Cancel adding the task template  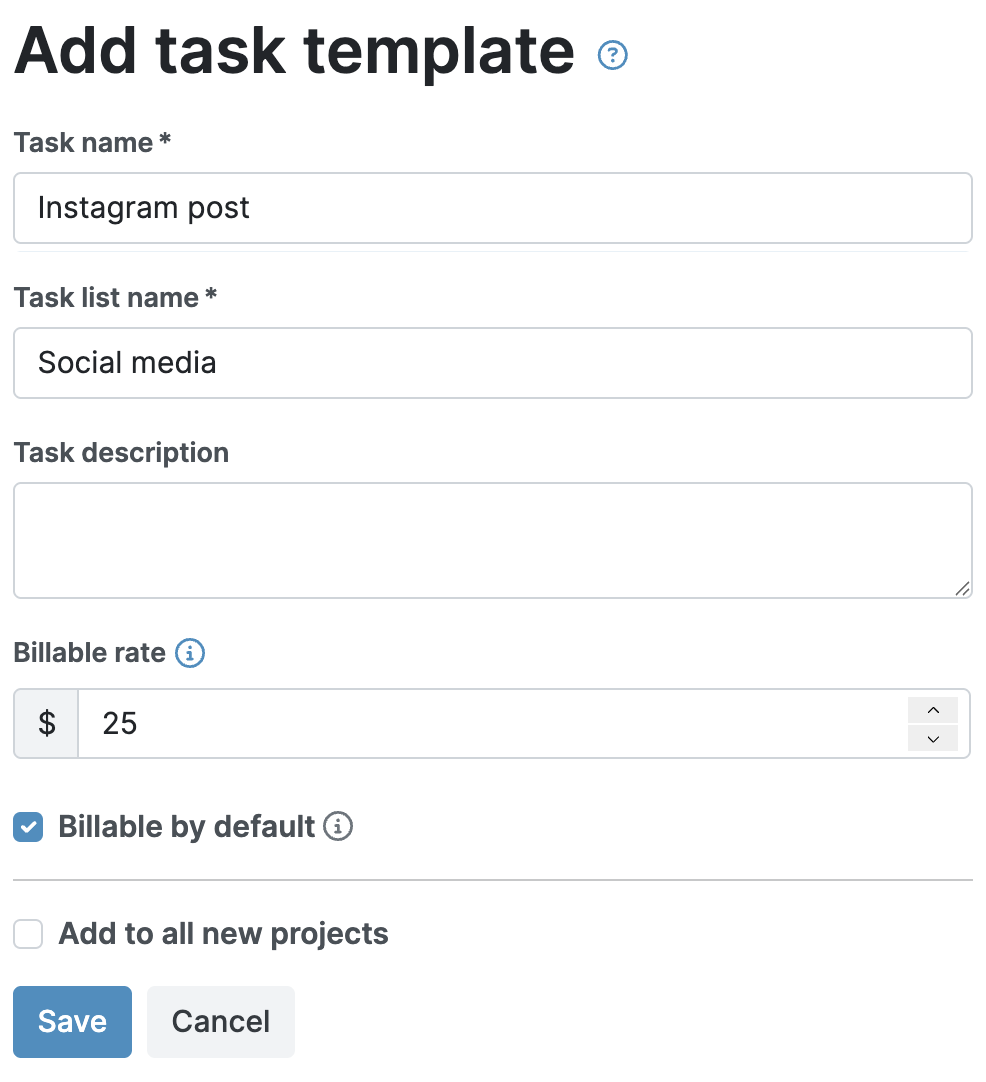(221, 1021)
